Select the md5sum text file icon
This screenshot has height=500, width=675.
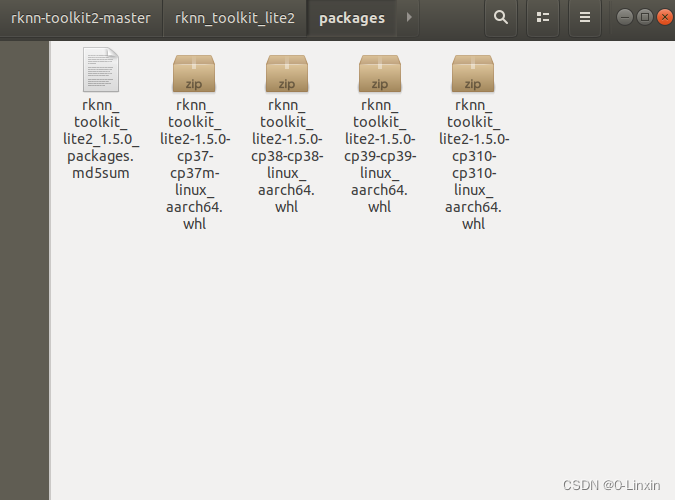(x=101, y=69)
